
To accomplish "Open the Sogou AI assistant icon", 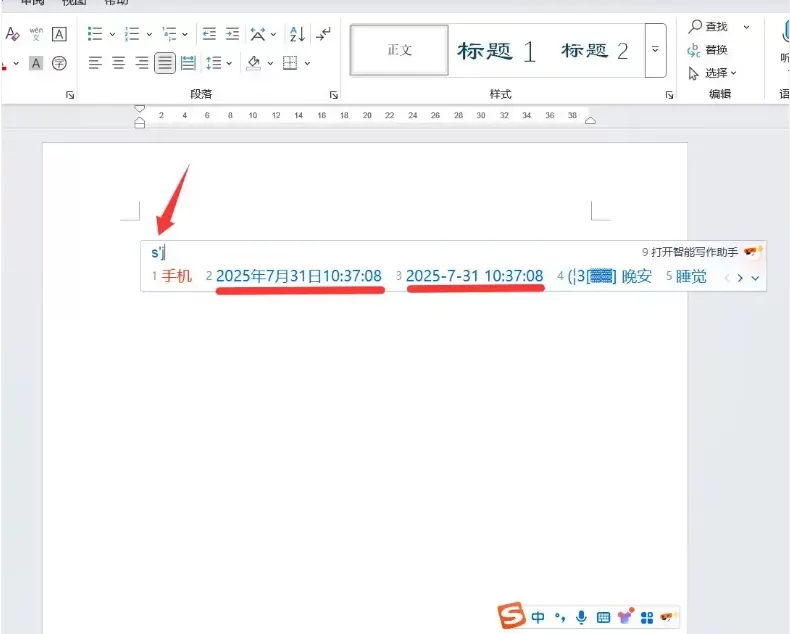I will coord(667,616).
